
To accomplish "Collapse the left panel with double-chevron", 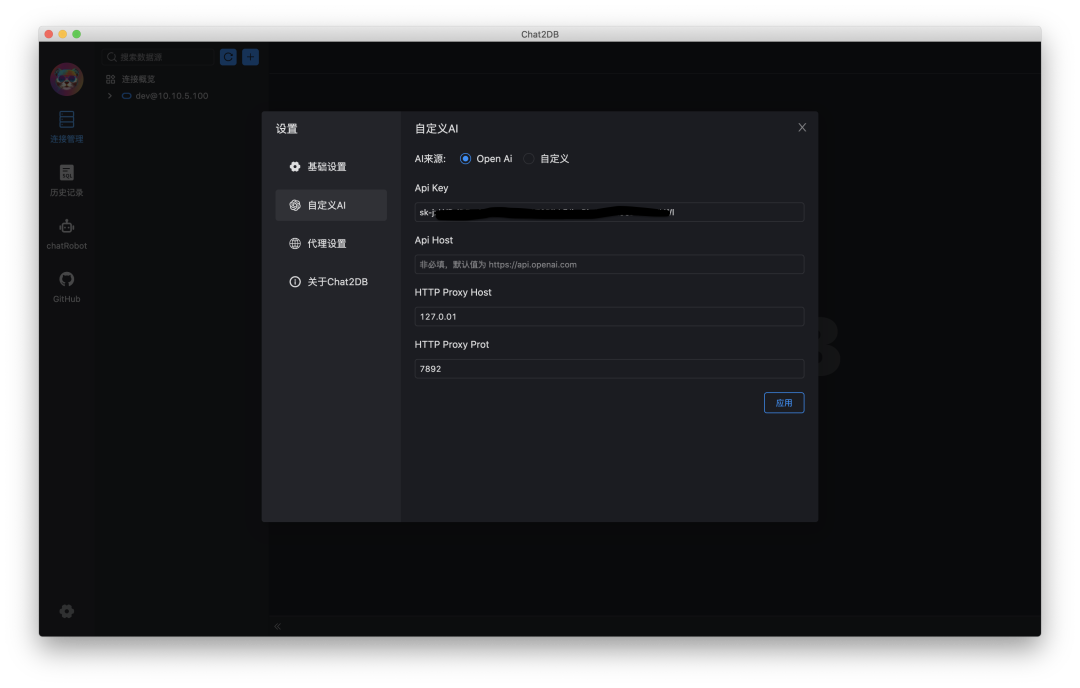I will pos(278,626).
